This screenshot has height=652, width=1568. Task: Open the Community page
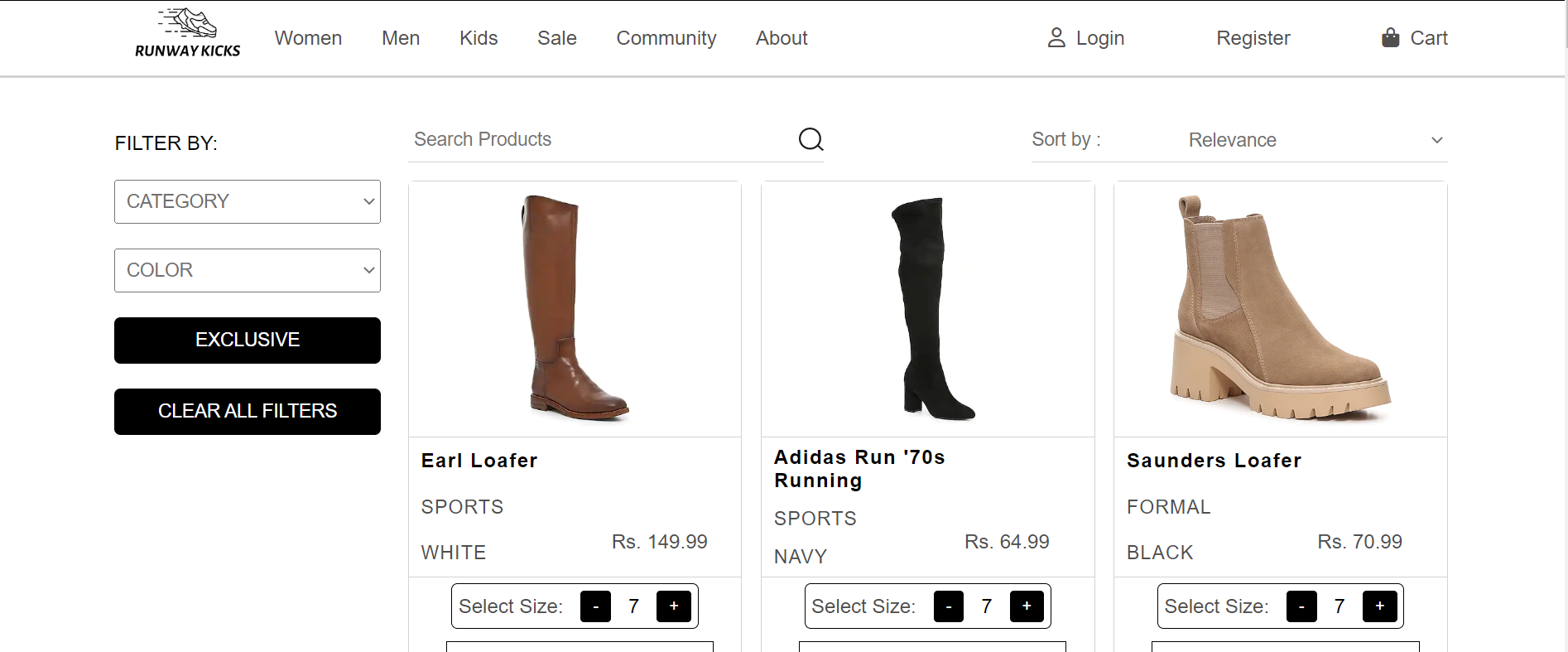(x=666, y=37)
